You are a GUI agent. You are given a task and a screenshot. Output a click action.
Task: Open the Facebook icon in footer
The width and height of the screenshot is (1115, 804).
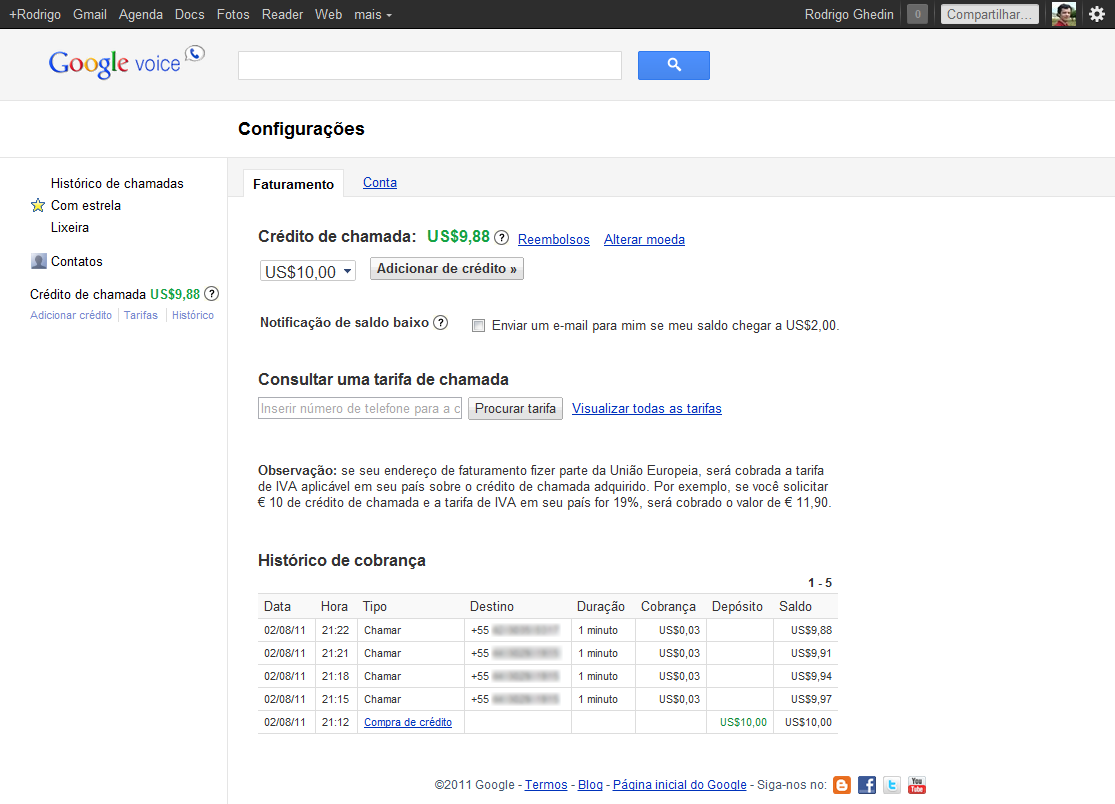pos(867,785)
